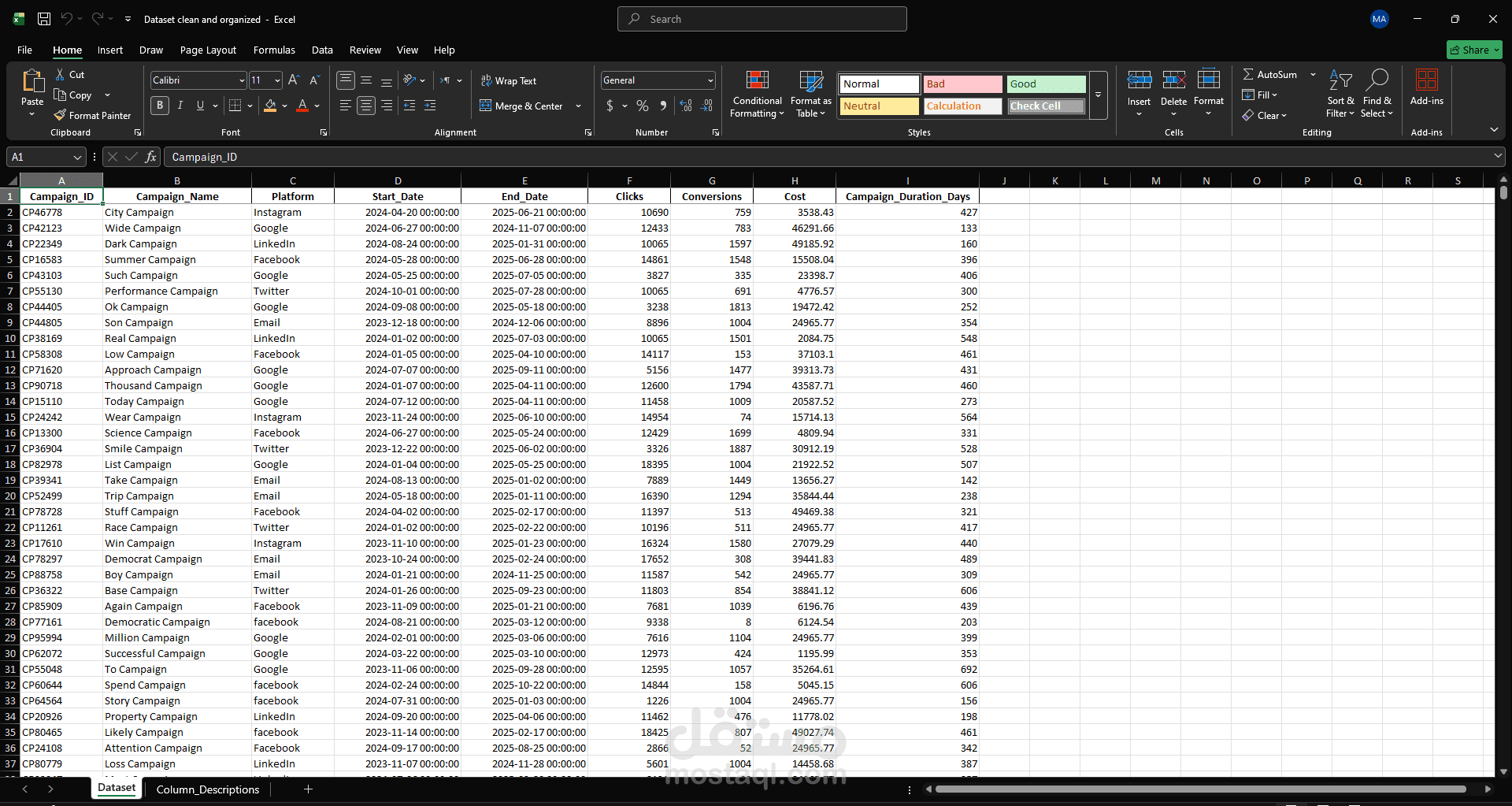
Task: Add a new sheet with plus button
Action: [308, 789]
